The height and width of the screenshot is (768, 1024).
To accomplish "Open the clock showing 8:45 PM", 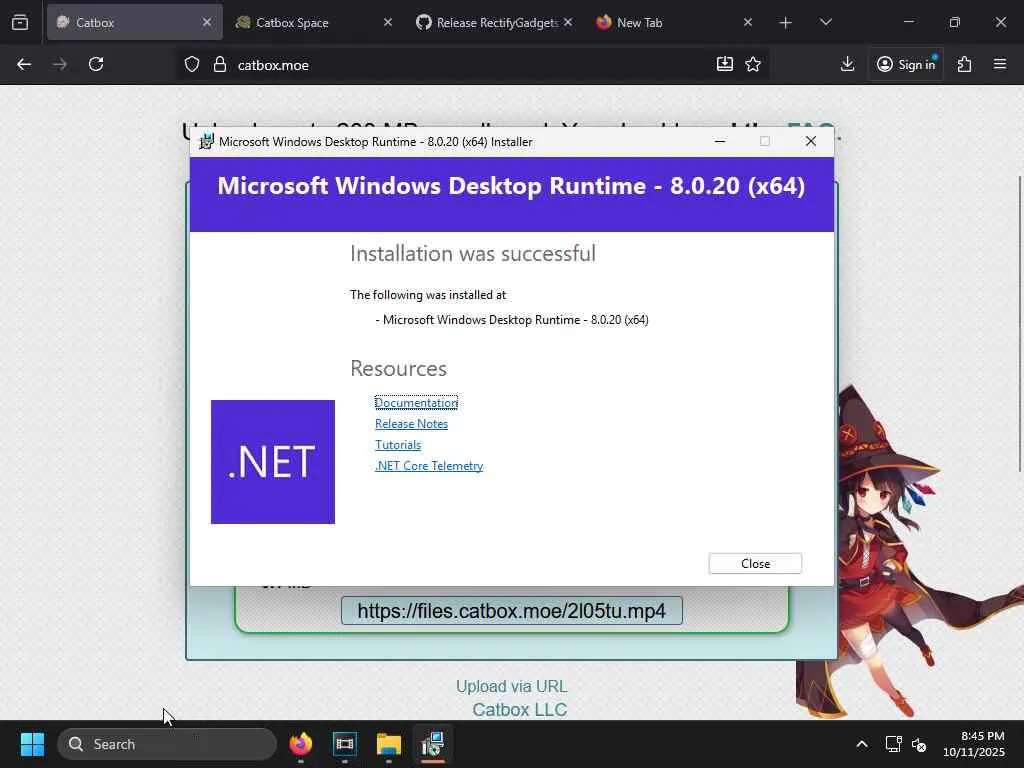I will pyautogui.click(x=974, y=744).
